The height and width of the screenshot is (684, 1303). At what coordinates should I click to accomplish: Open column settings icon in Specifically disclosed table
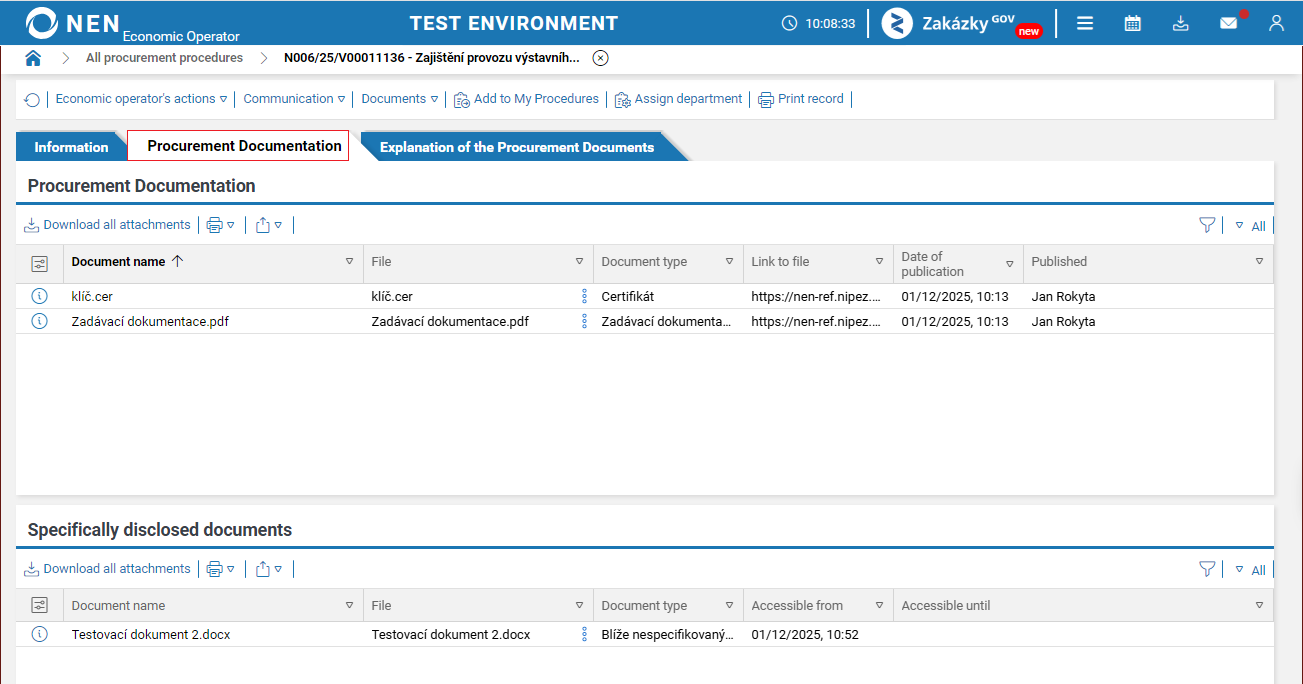click(40, 605)
